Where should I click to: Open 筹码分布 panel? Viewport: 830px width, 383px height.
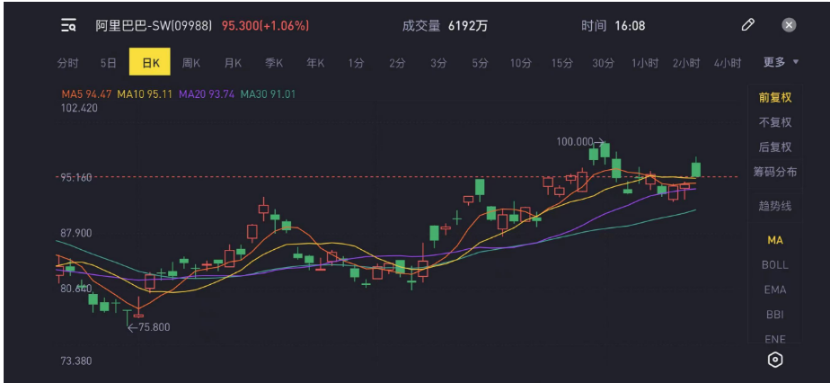pyautogui.click(x=775, y=172)
